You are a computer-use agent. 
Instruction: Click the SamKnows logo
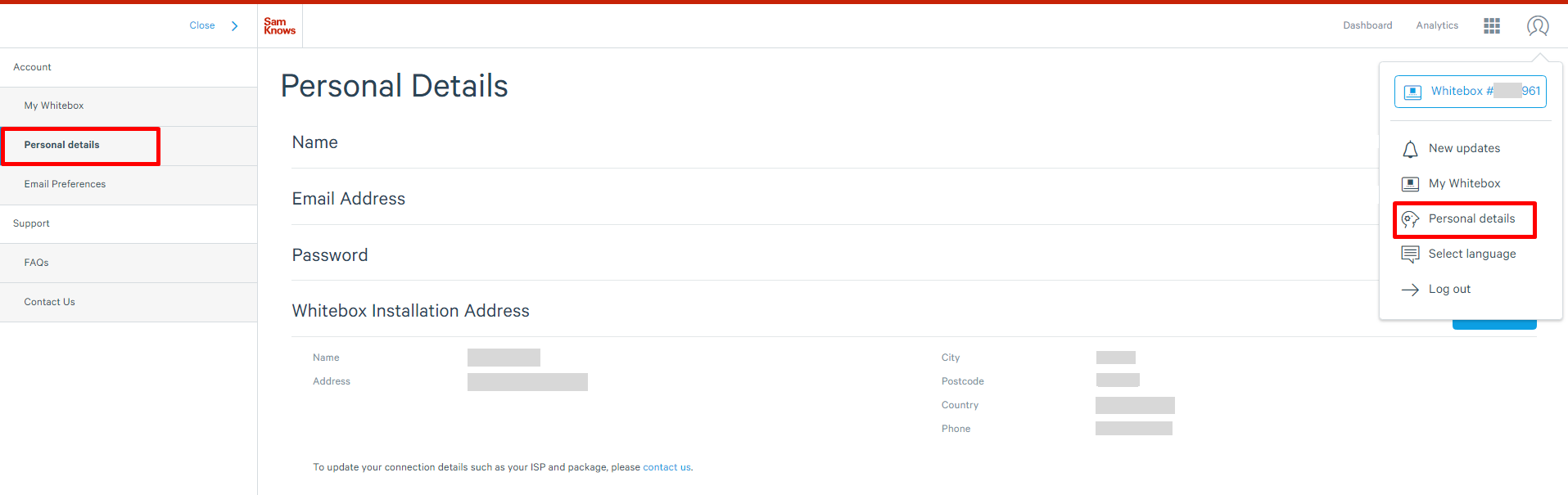click(x=279, y=26)
